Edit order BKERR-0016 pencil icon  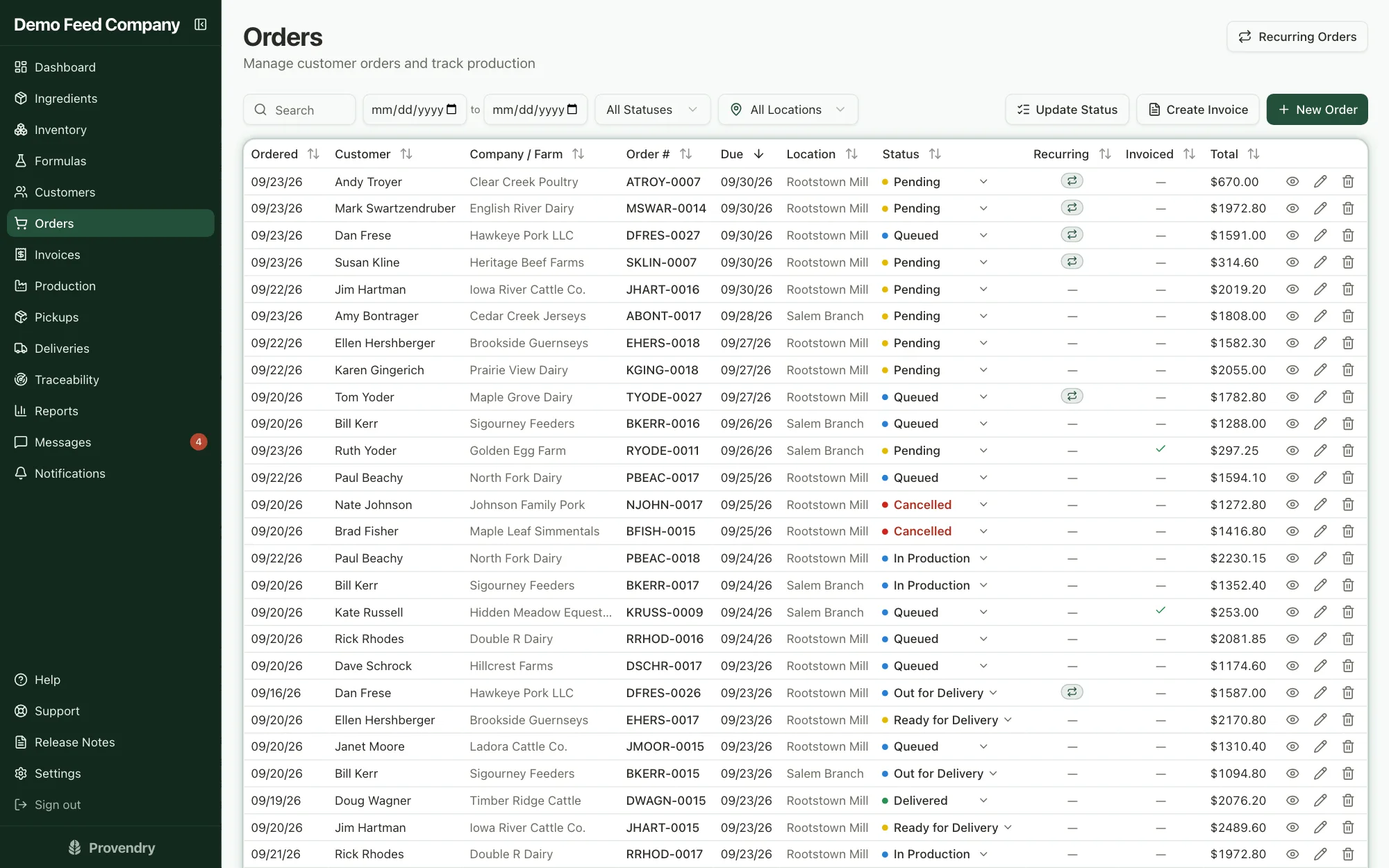1320,424
